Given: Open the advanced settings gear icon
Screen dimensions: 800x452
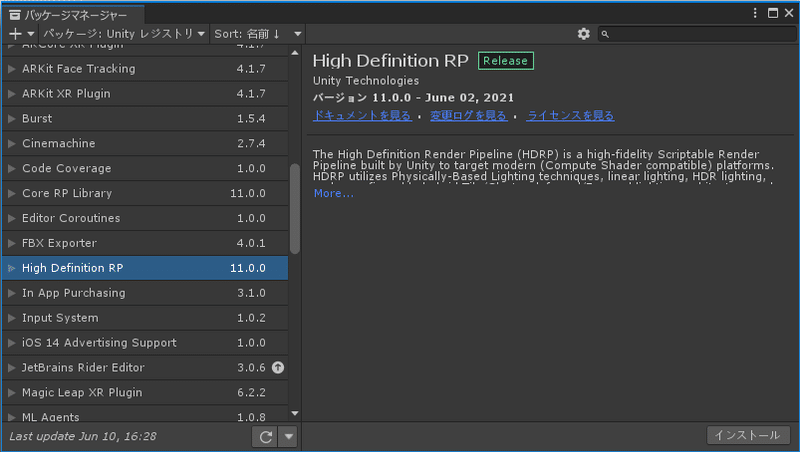Looking at the screenshot, I should click(583, 34).
